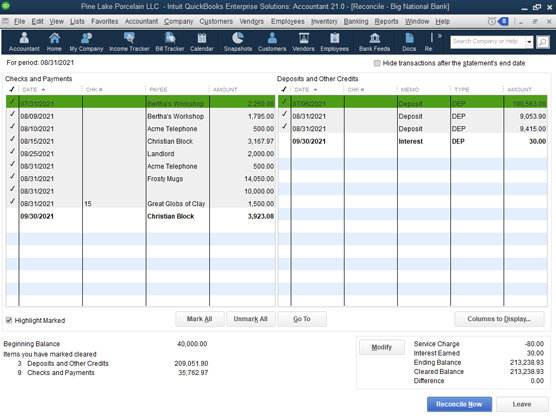This screenshot has height=416, width=556.
Task: Expand the toolbar overflow chevron
Action: click(440, 36)
